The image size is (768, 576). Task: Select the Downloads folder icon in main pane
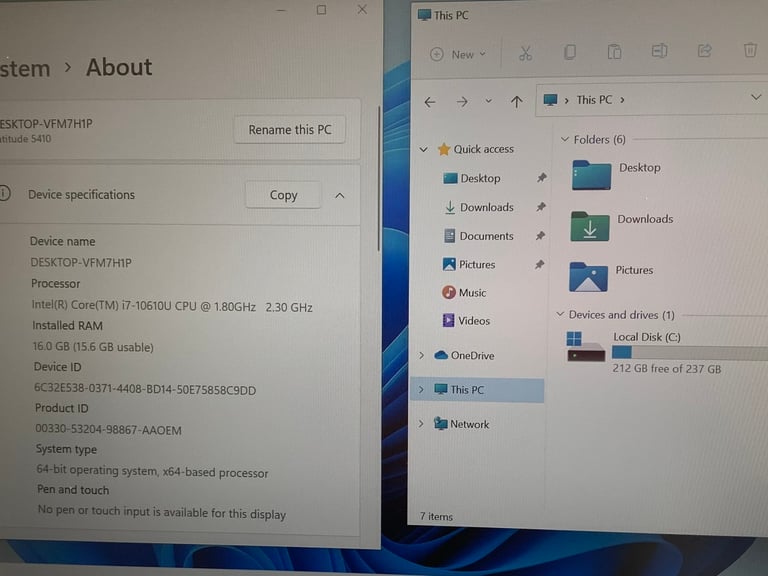click(590, 226)
